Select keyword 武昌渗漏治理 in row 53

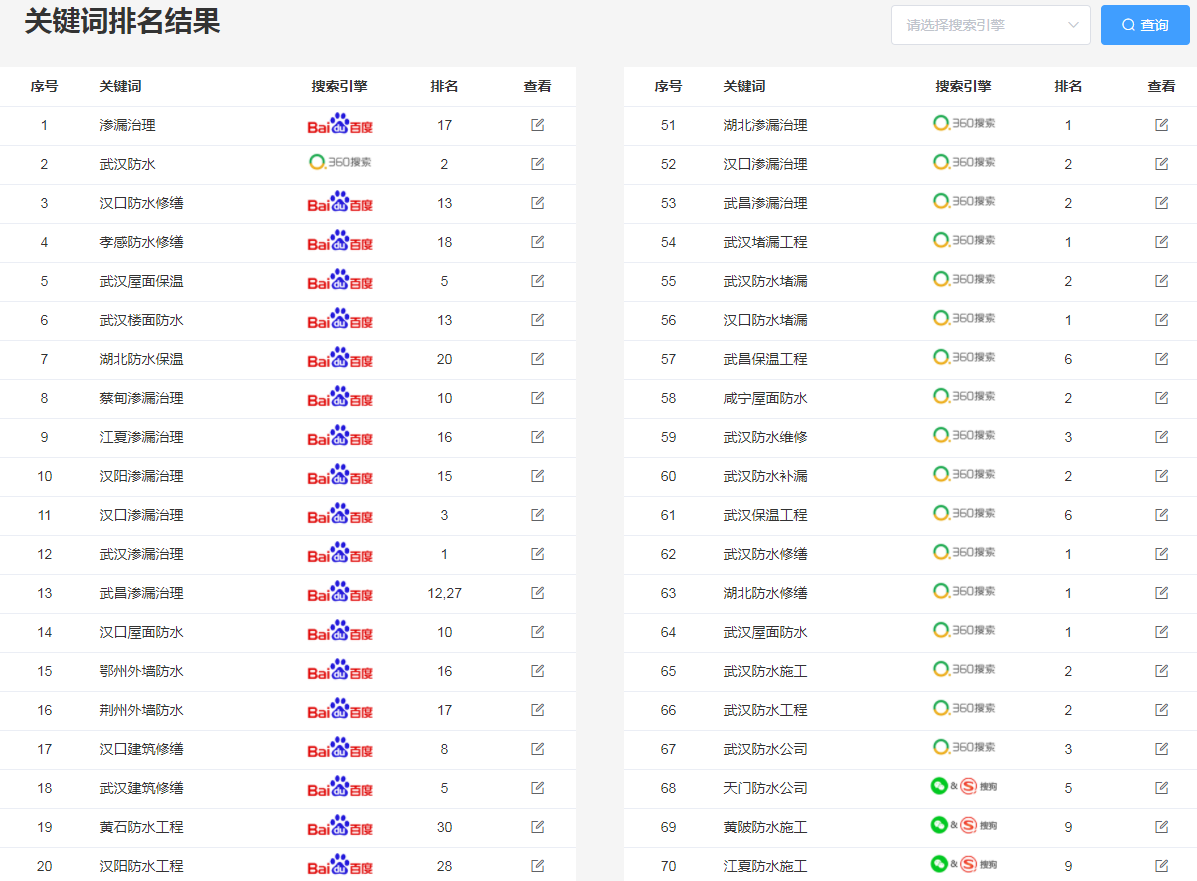pos(765,203)
